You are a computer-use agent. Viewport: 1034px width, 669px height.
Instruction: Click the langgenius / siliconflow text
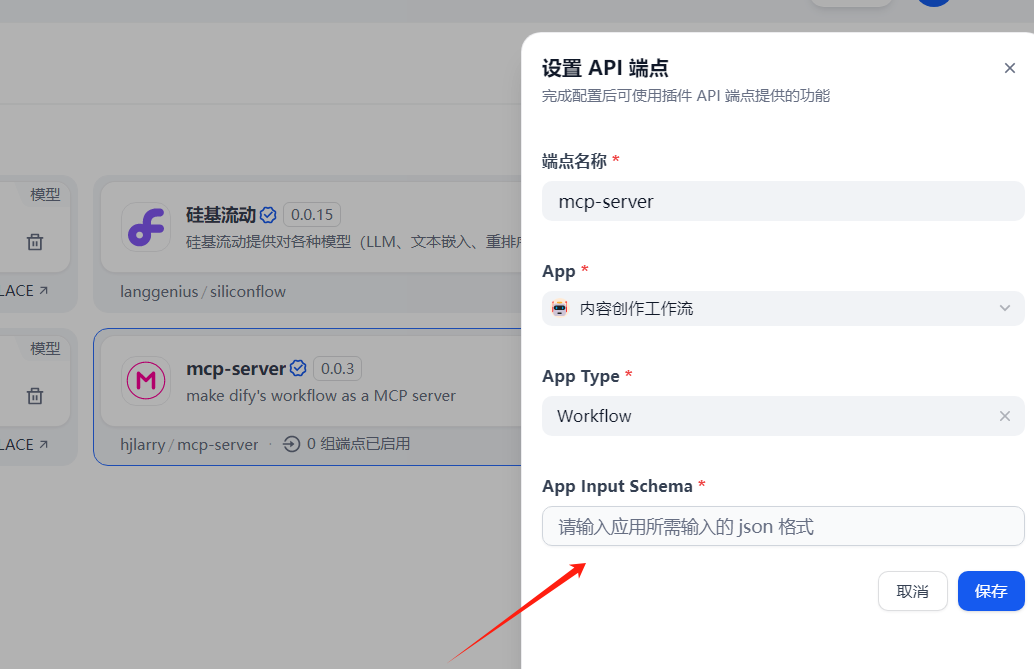[x=202, y=292]
